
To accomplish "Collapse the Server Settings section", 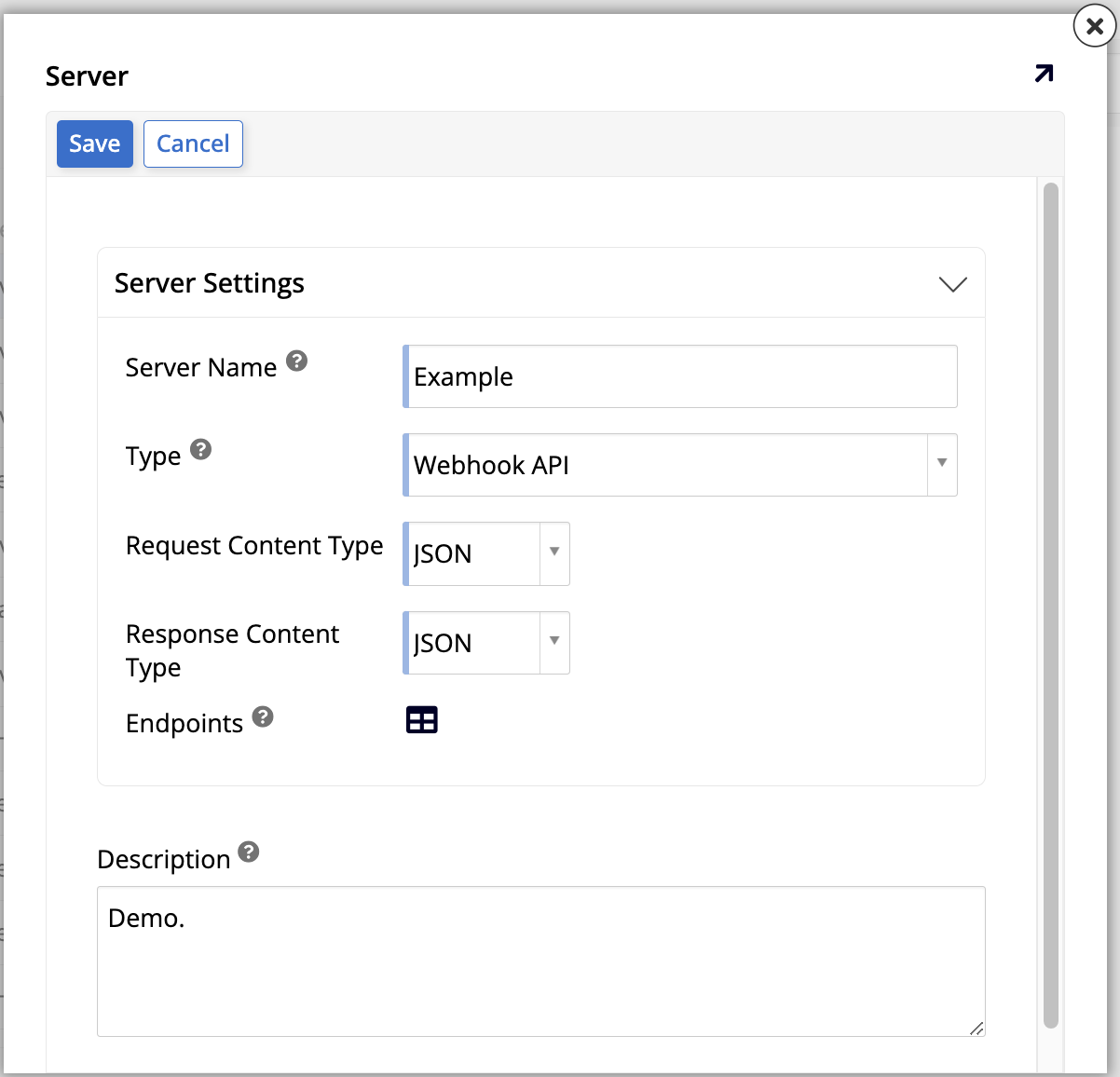I will pos(952,283).
